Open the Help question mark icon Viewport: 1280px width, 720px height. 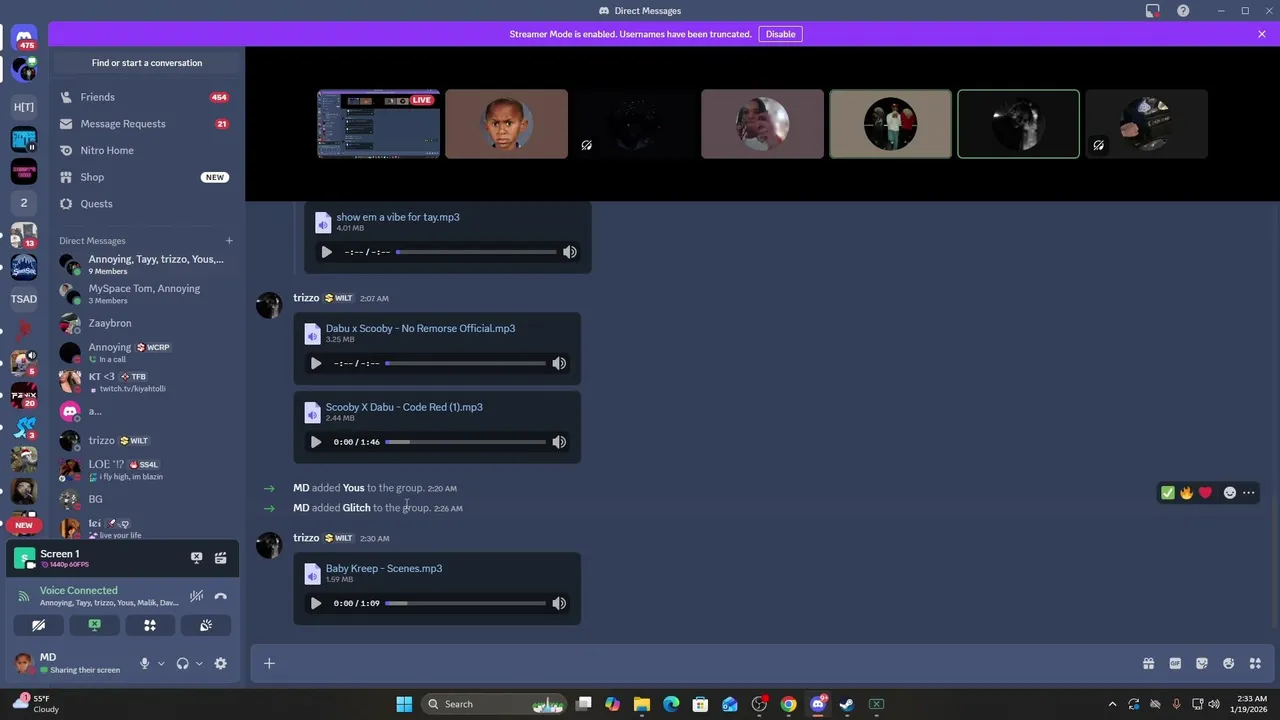tap(1184, 11)
